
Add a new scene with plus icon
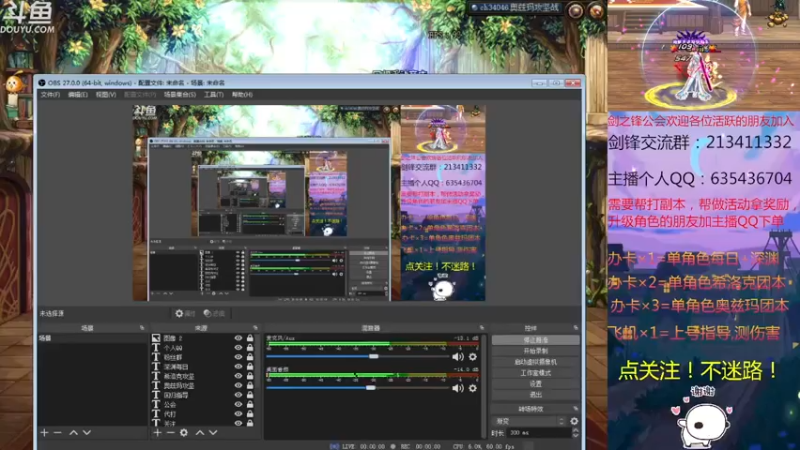[x=44, y=433]
